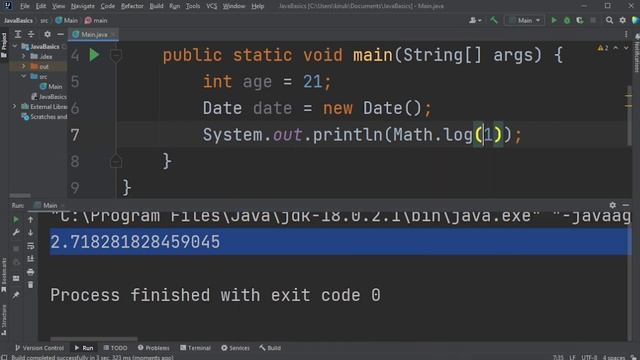Toggle scroll to end in the Run console
The height and width of the screenshot is (360, 640).
31,259
